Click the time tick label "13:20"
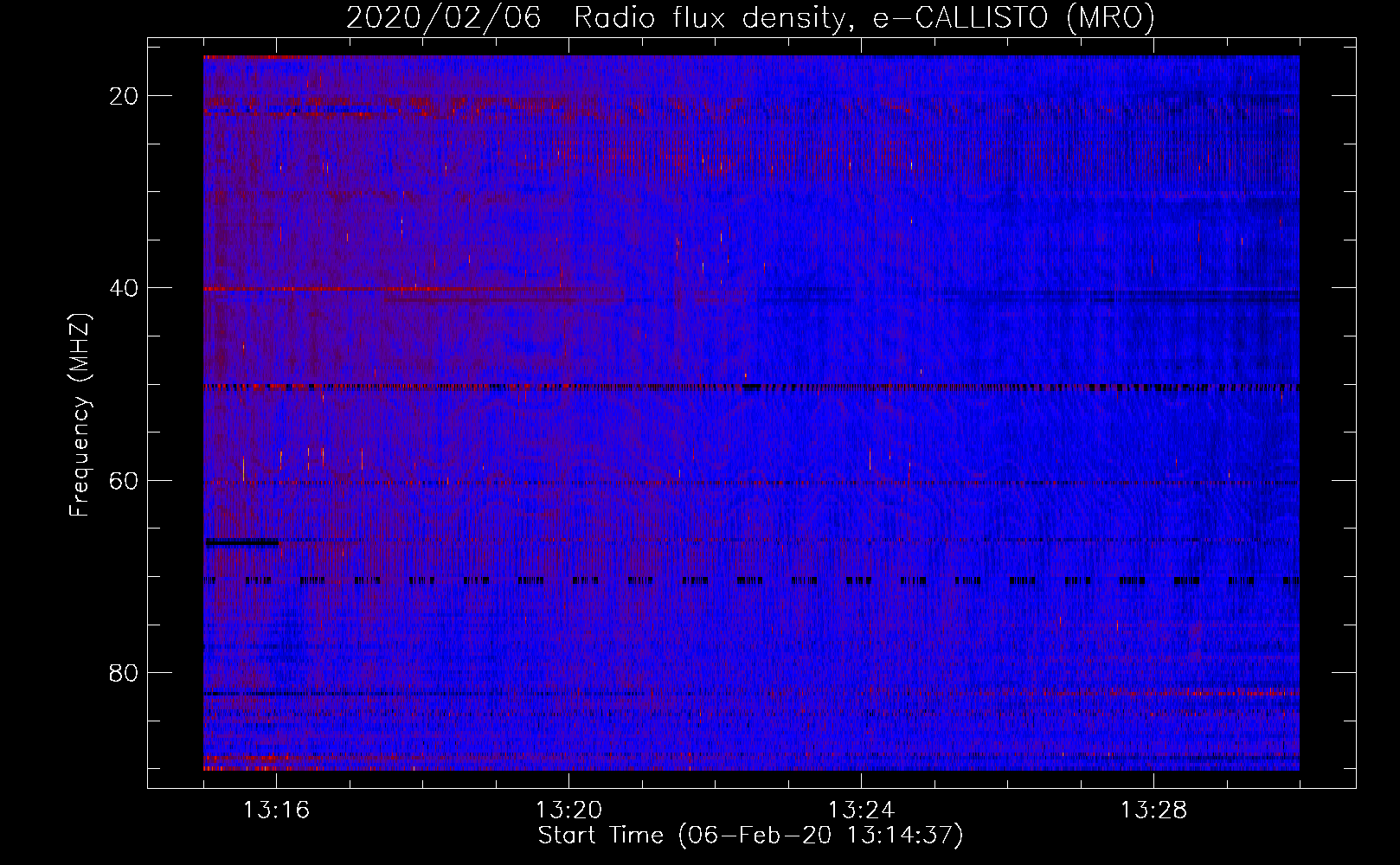This screenshot has width=1400, height=865. (568, 811)
